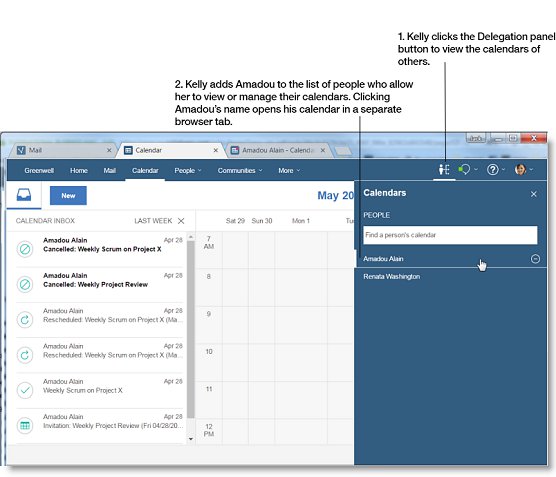556x477 pixels.
Task: Open a new browser tab
Action: 343,151
